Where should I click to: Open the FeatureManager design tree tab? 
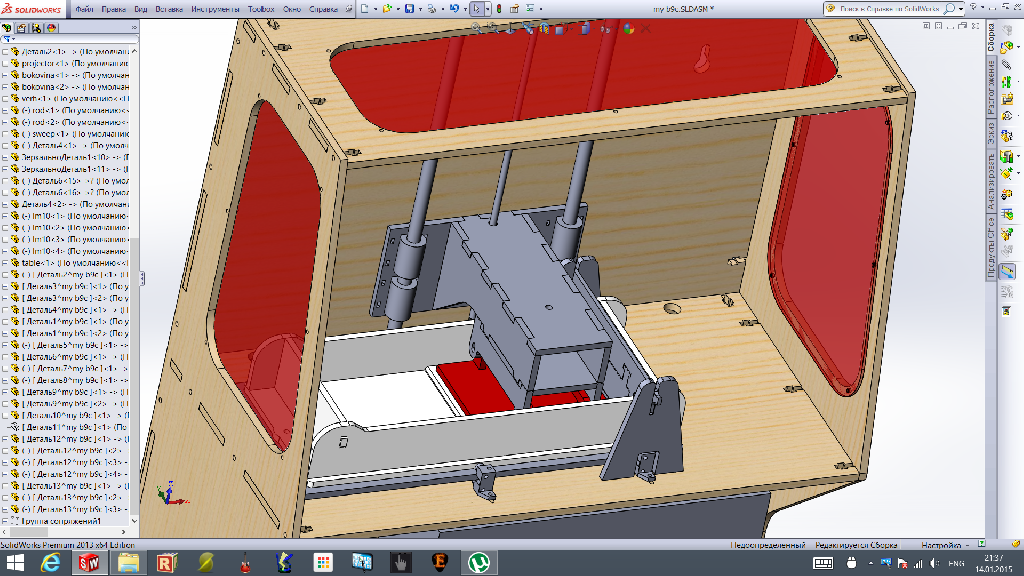point(8,29)
